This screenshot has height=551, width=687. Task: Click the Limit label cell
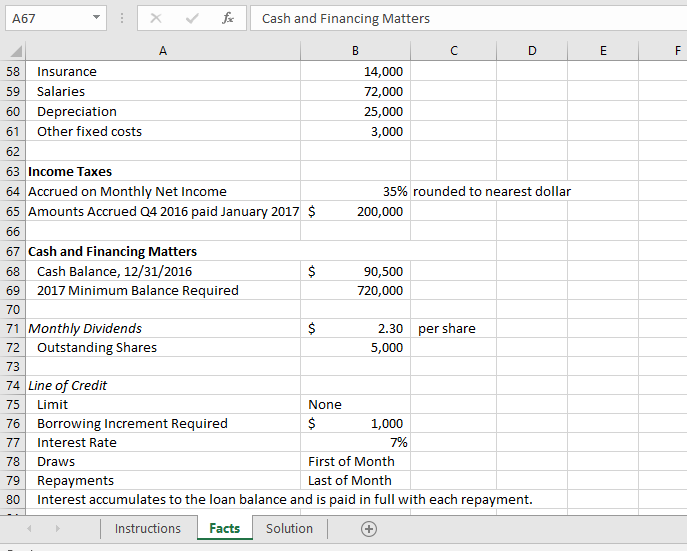(163, 404)
